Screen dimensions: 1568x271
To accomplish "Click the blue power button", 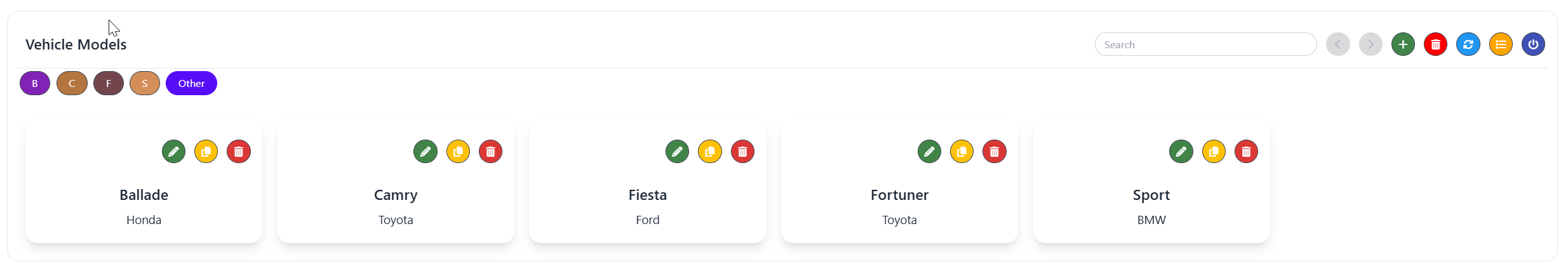I will coord(1533,44).
